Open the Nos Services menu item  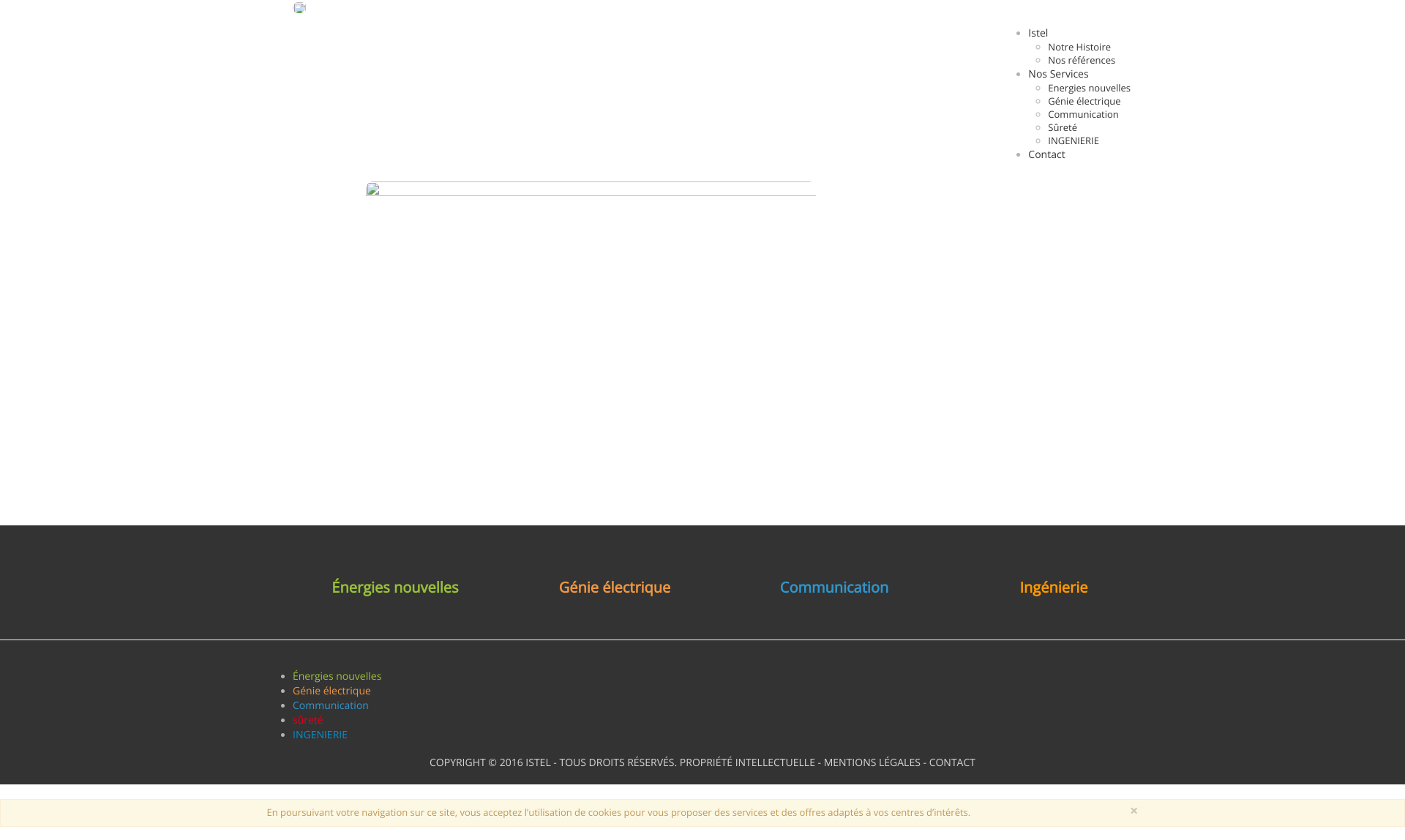point(1057,74)
